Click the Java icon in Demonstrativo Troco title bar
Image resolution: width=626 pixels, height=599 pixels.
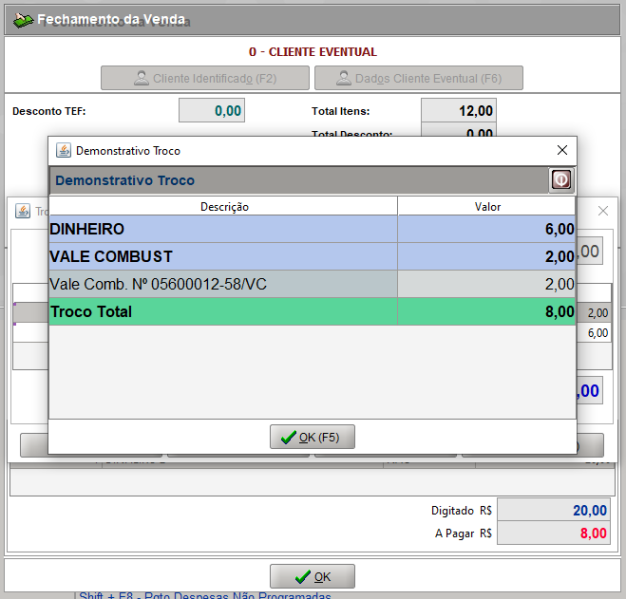(63, 150)
